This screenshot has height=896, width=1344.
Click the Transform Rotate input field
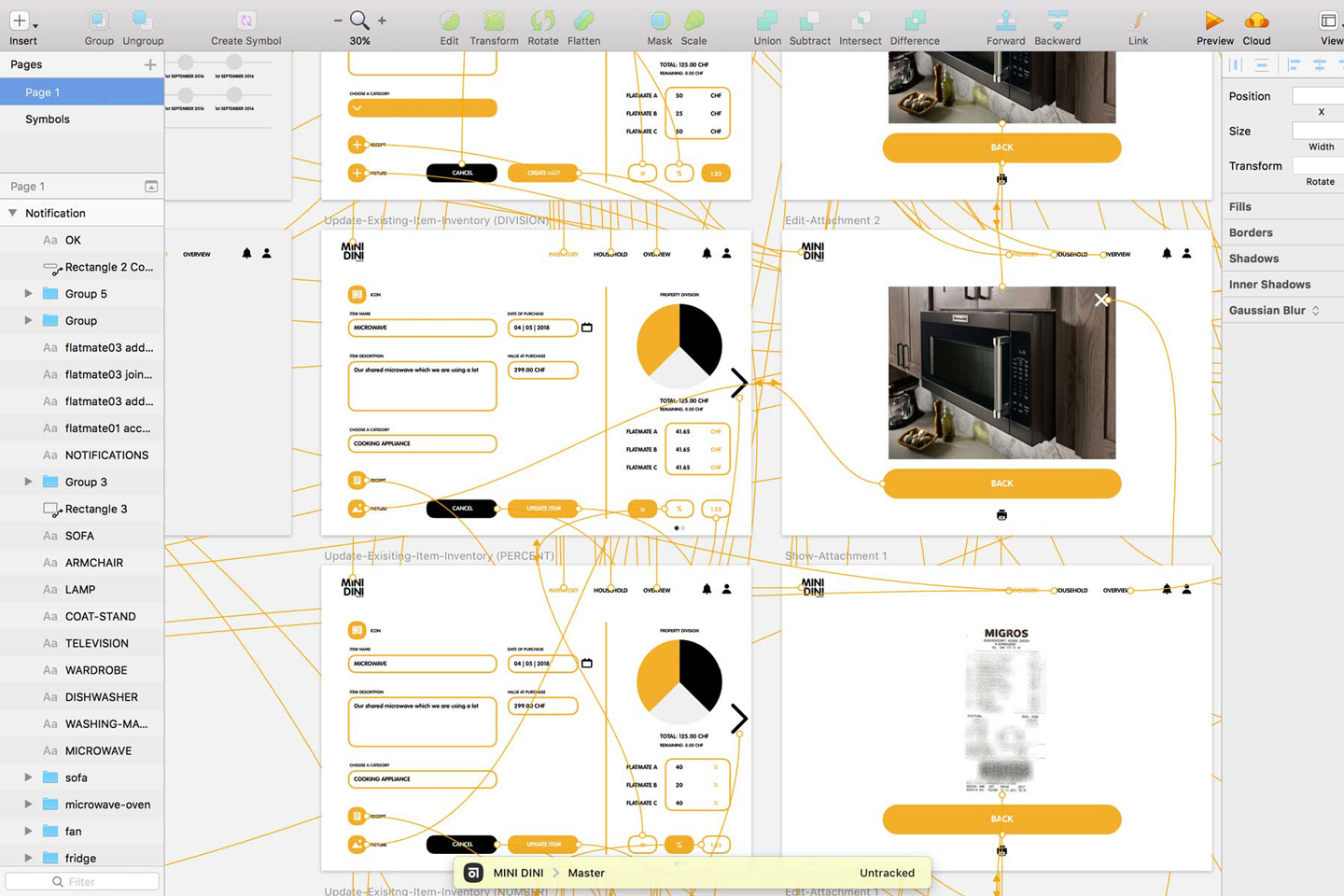pyautogui.click(x=1318, y=165)
